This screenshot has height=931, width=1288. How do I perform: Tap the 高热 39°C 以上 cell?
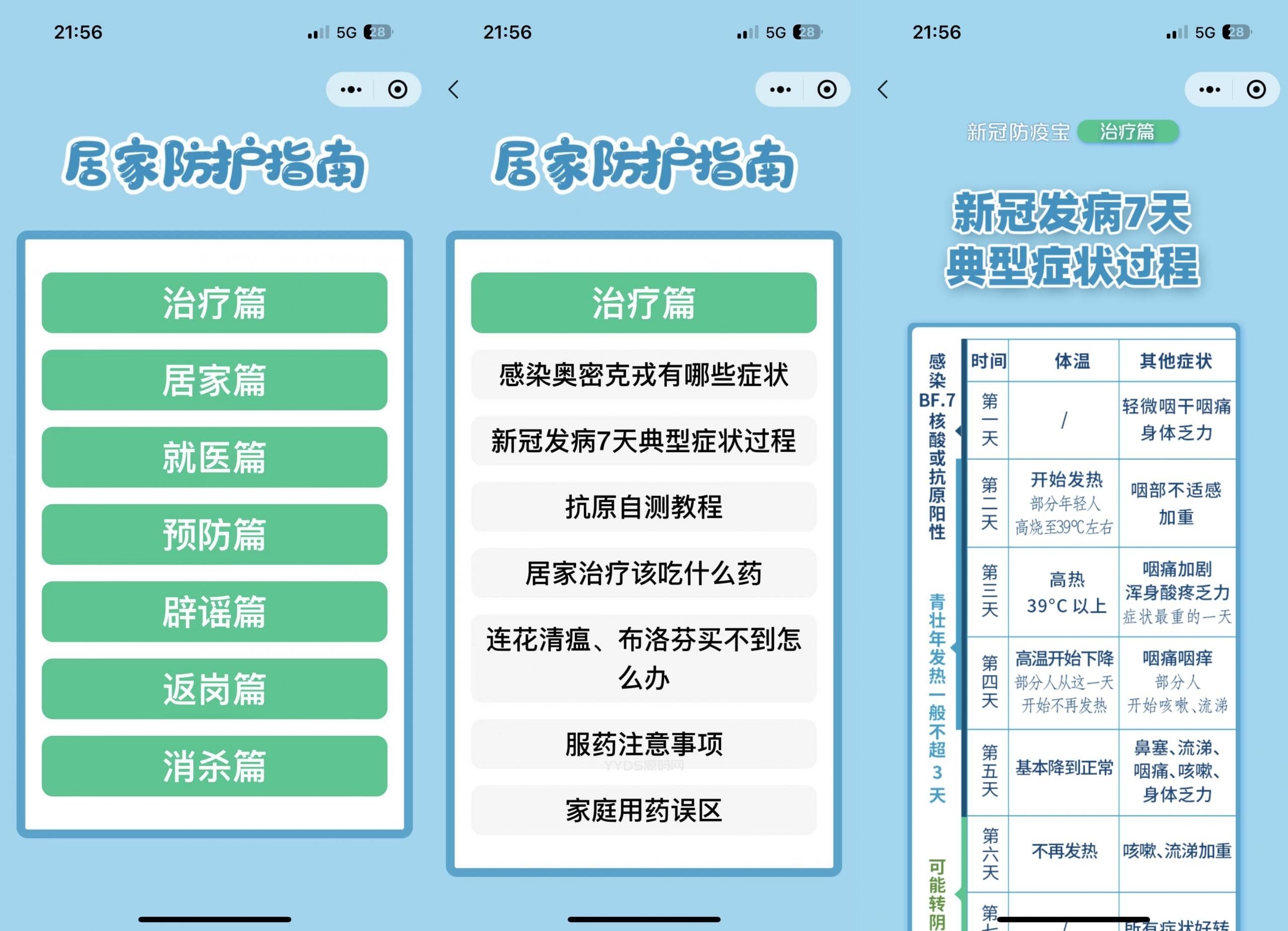click(1064, 592)
